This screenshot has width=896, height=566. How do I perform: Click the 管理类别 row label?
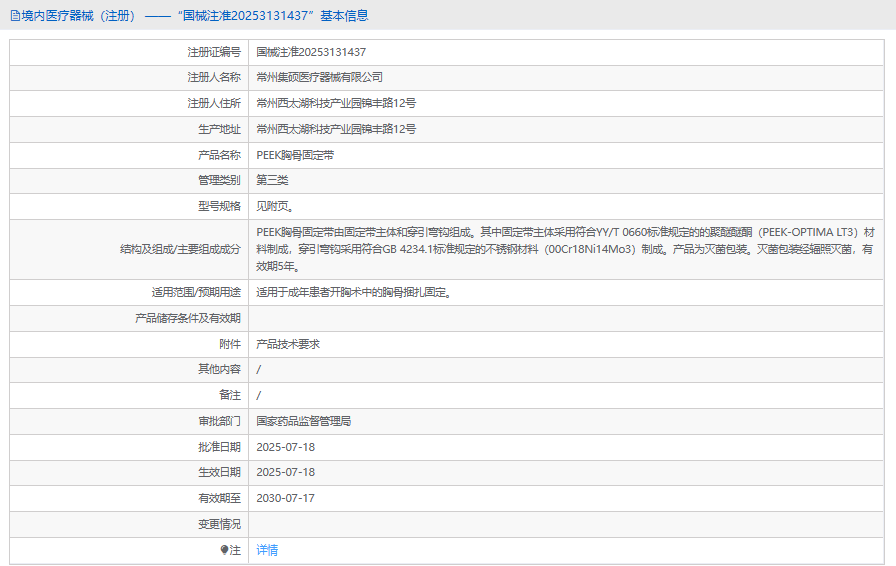(x=219, y=180)
